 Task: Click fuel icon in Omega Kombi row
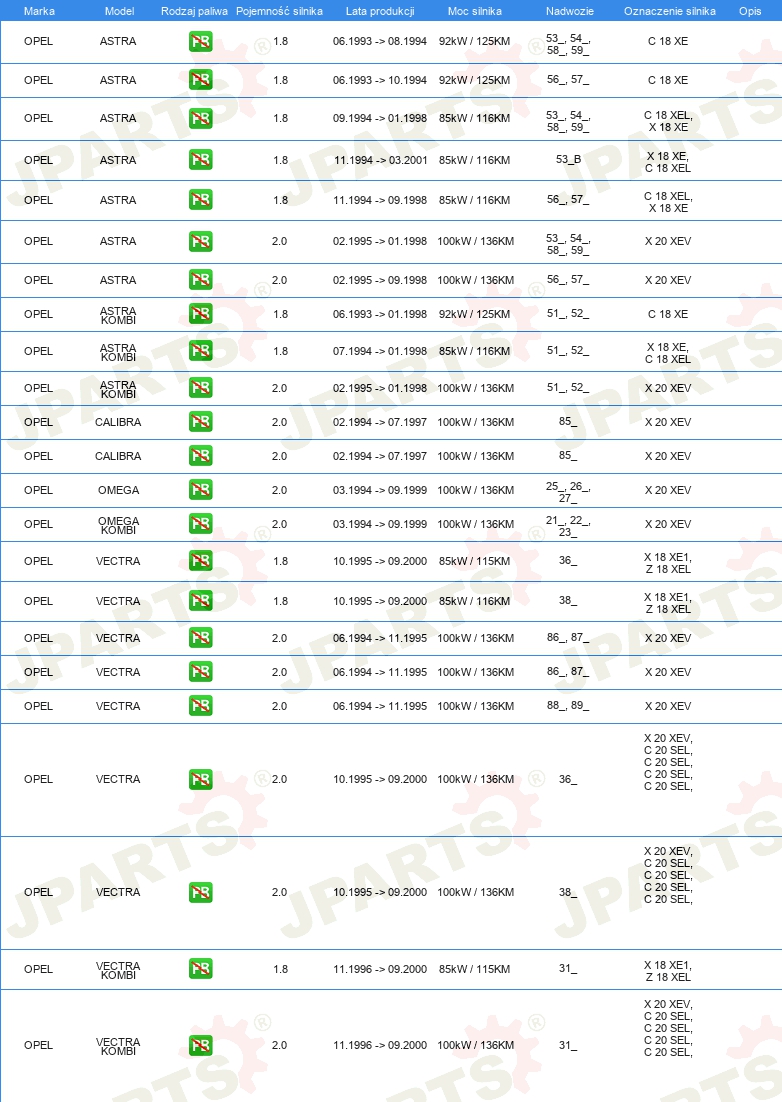click(200, 524)
